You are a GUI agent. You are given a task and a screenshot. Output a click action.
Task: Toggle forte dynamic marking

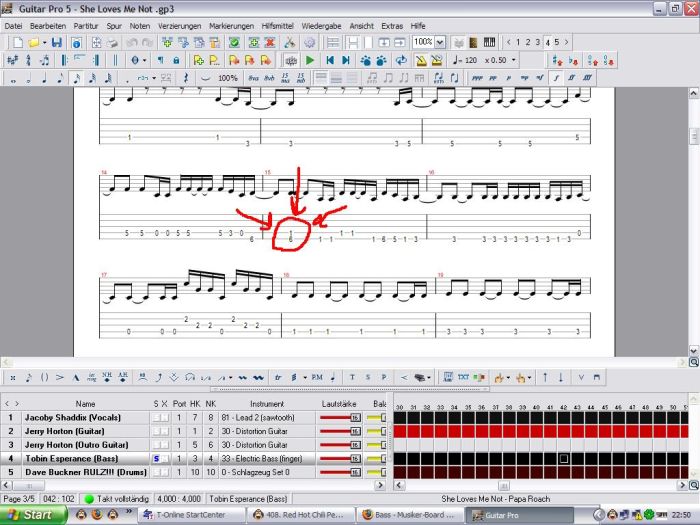(x=556, y=79)
